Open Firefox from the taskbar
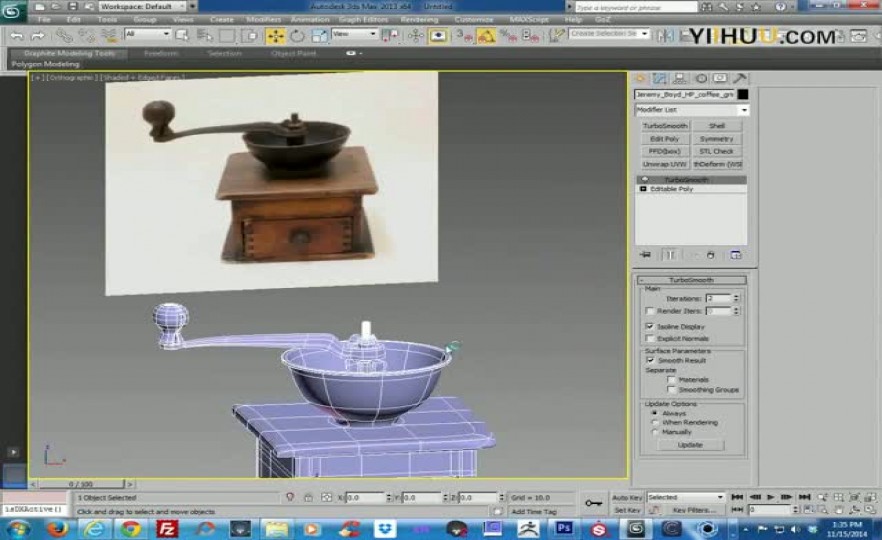Screen dimensions: 882x540 [x=57, y=529]
